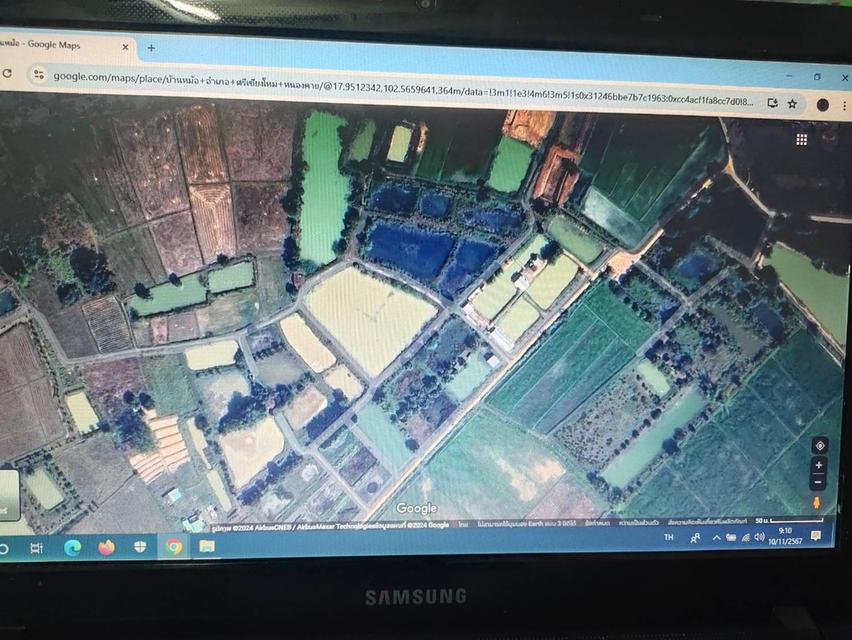Click the my location button

(x=820, y=446)
